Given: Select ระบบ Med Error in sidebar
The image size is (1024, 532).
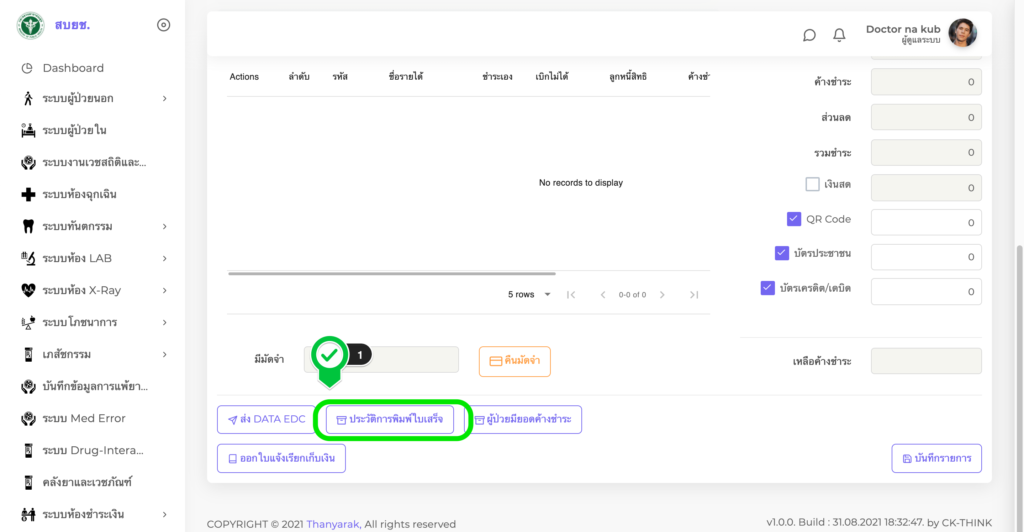Looking at the screenshot, I should 83,418.
